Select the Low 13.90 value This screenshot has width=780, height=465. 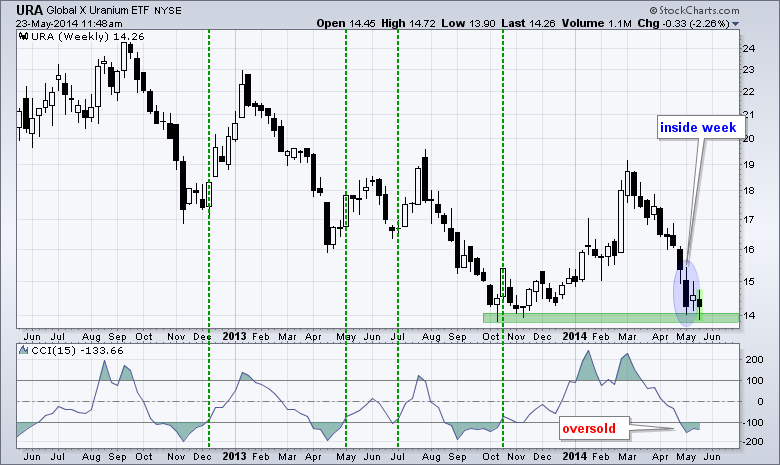point(468,23)
